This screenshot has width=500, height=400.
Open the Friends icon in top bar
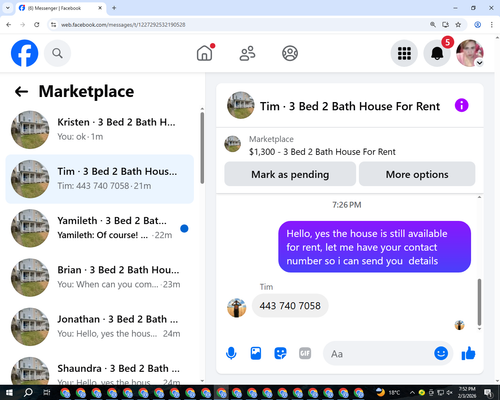[247, 53]
